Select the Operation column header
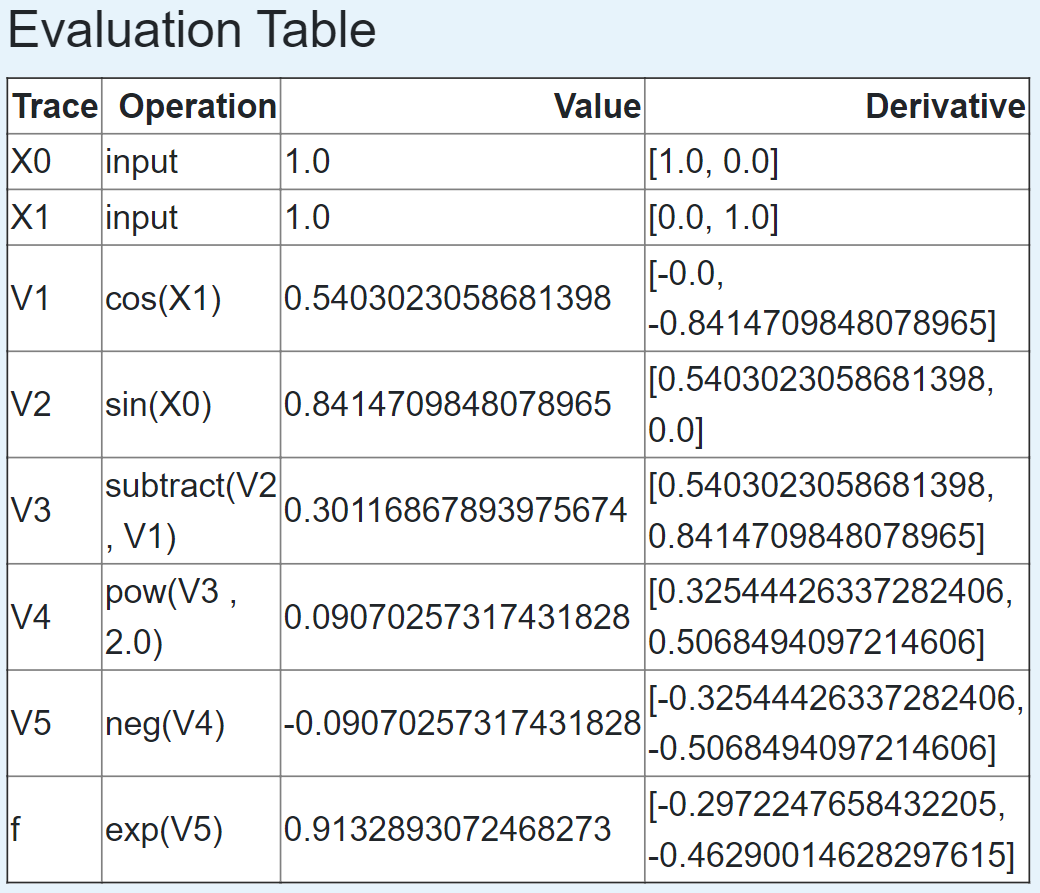 coord(191,106)
